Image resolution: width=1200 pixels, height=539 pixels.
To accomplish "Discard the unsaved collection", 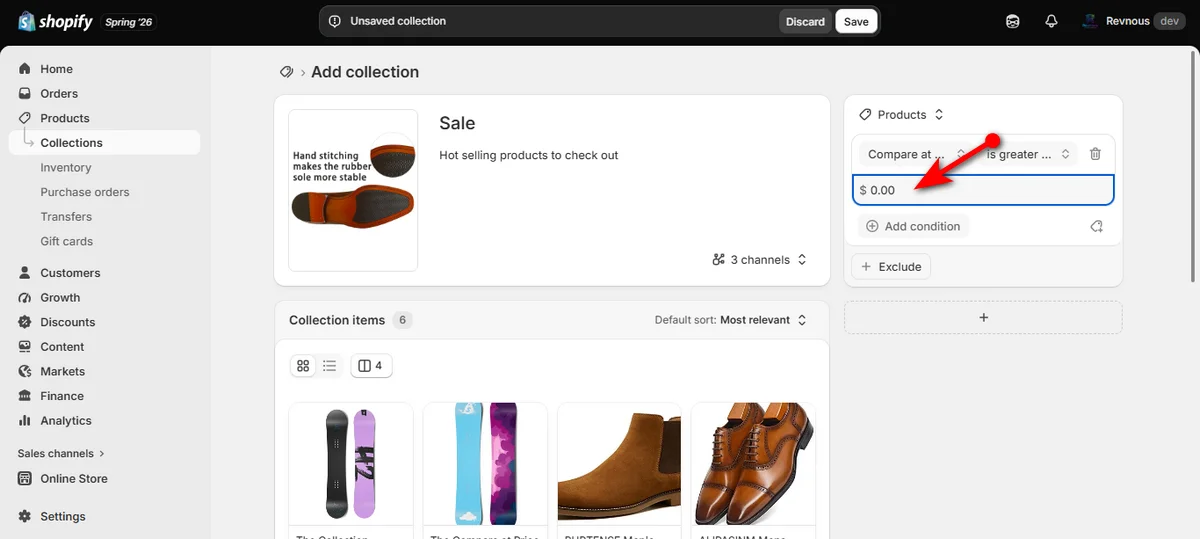I will (805, 21).
